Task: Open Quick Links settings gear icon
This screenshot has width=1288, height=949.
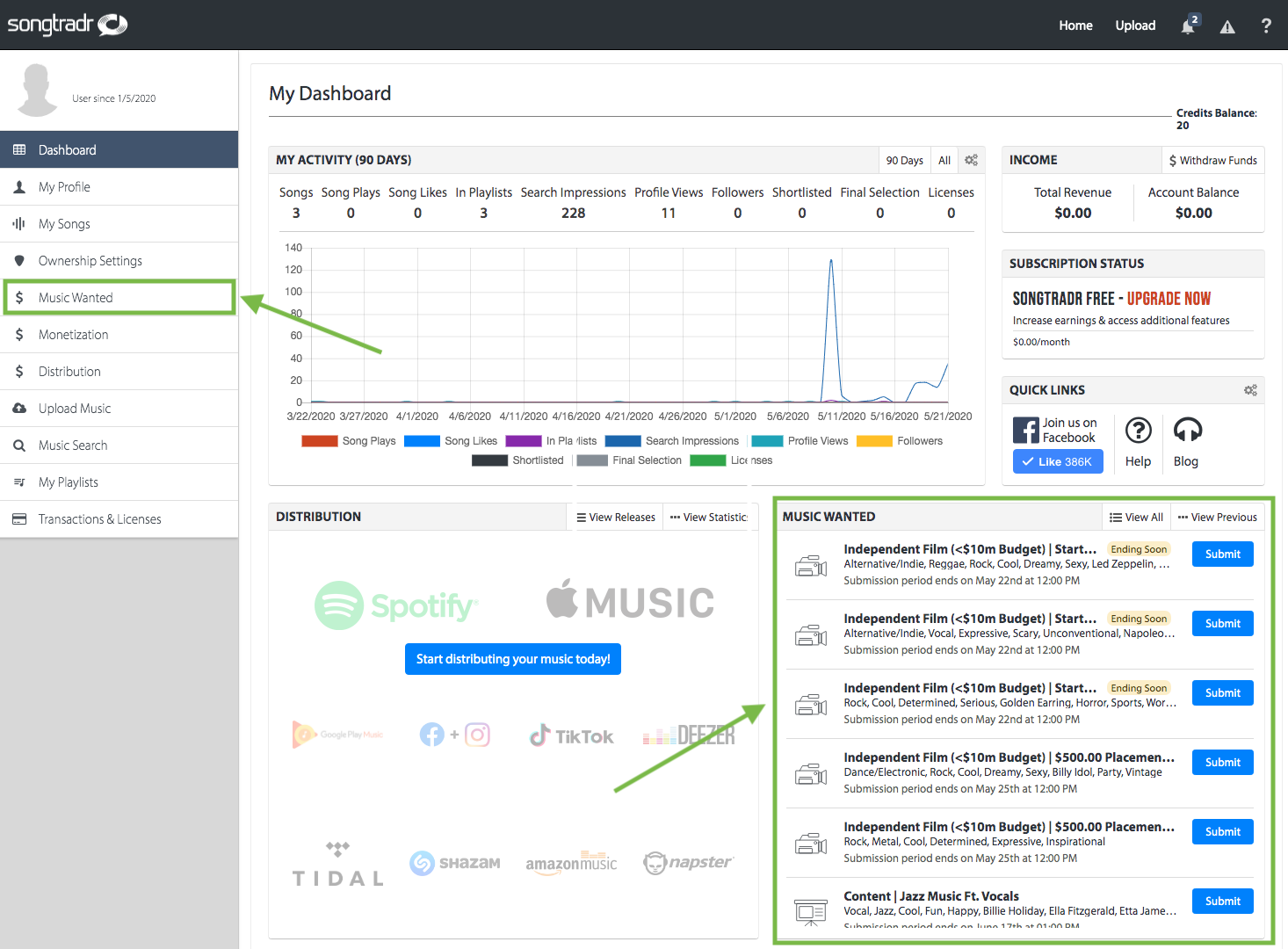Action: 1250,390
